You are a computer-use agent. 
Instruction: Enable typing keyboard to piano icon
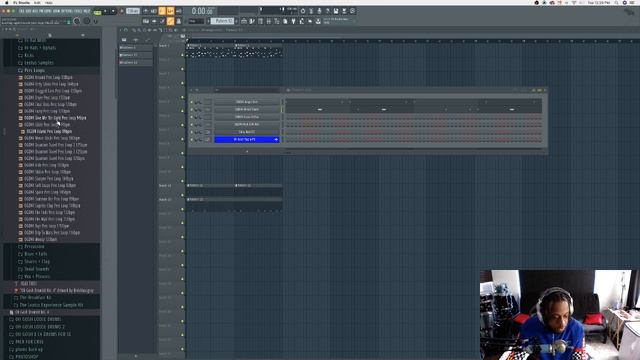coord(146,21)
